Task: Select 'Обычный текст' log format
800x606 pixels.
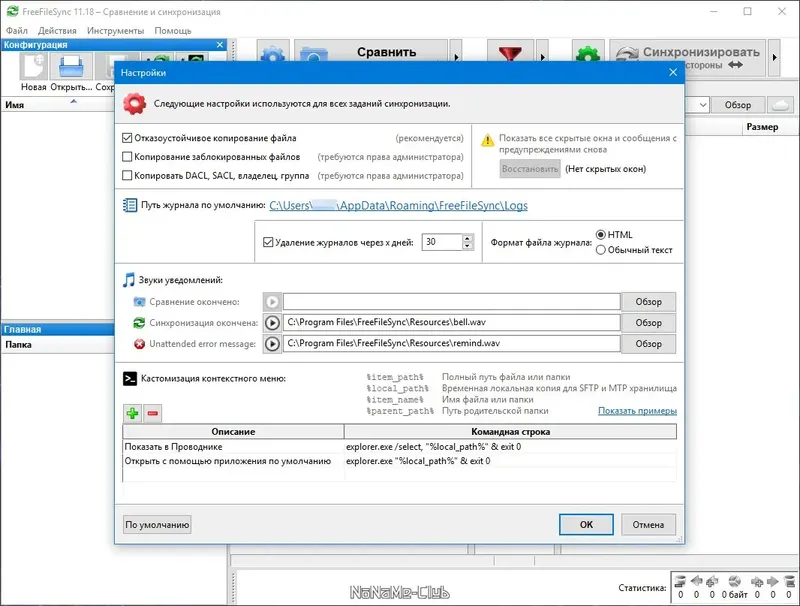Action: [601, 250]
